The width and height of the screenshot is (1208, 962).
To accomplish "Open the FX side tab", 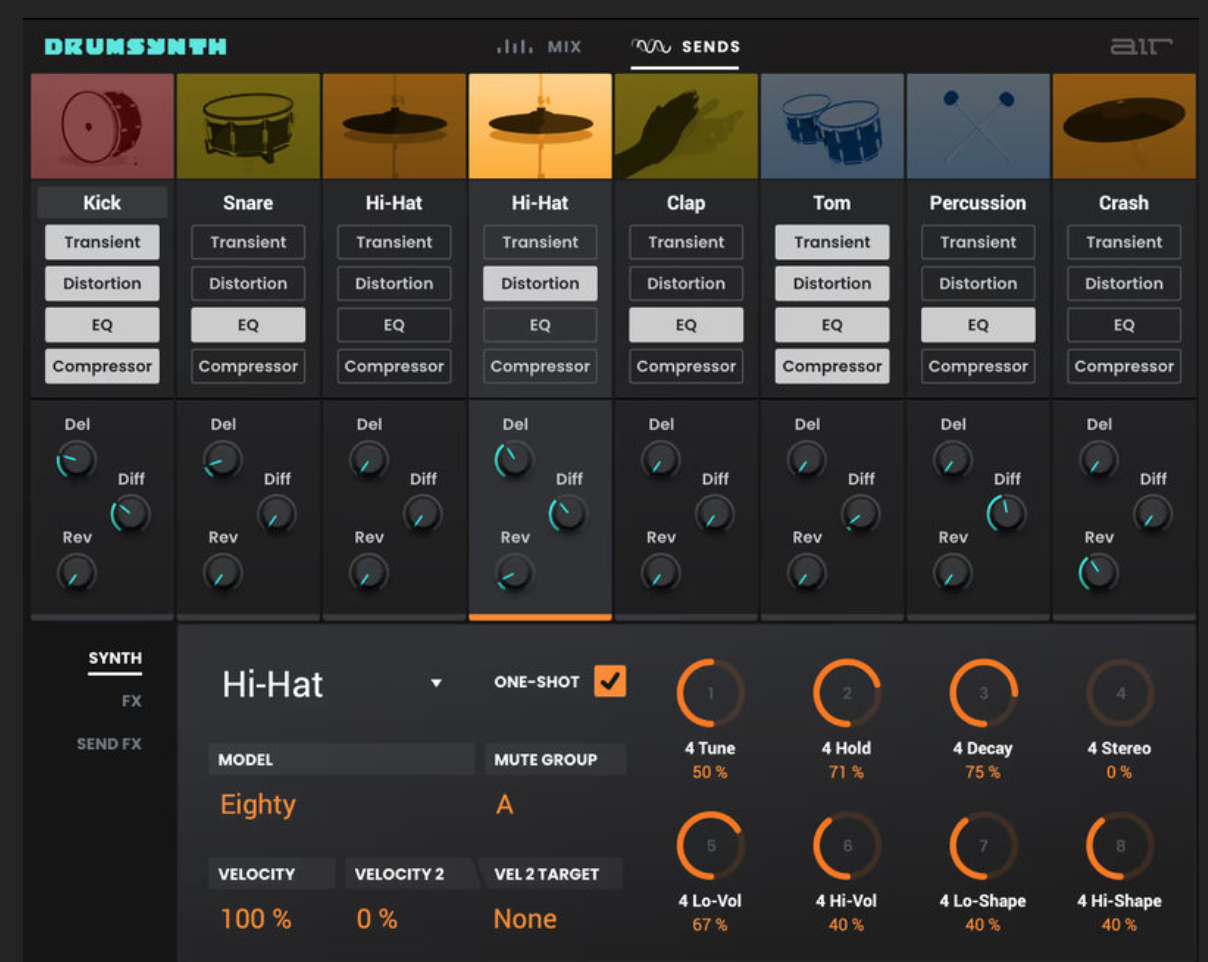I will (132, 701).
